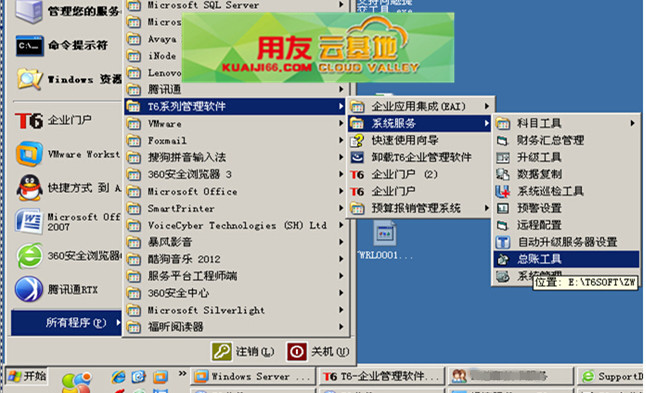Click the 关机(U) shut down button
The width and height of the screenshot is (646, 393).
point(318,352)
